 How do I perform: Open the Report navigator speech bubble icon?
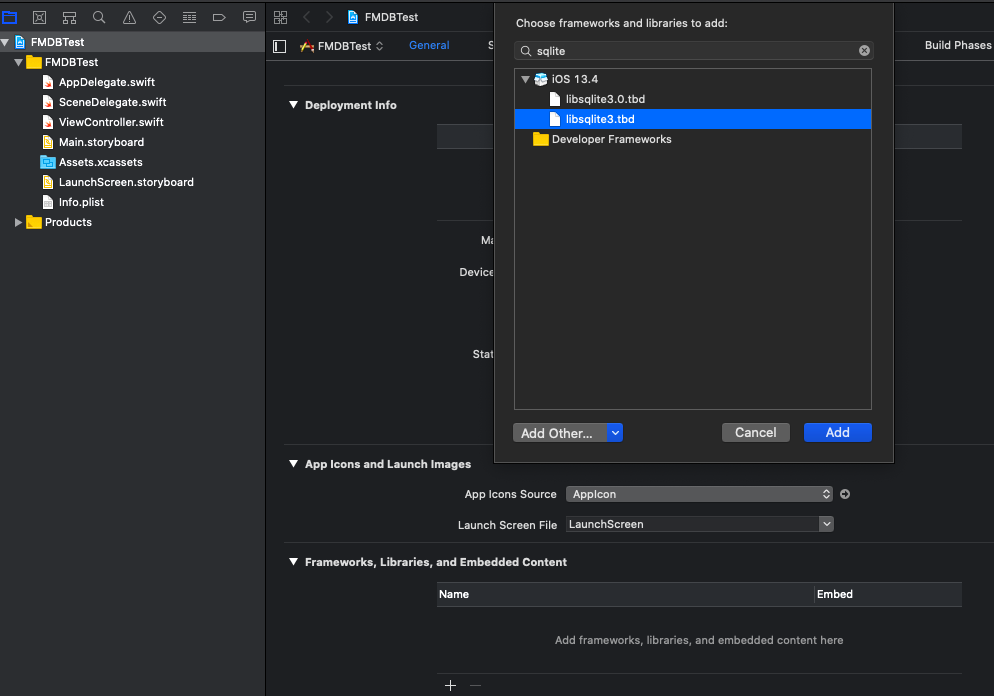[x=249, y=17]
